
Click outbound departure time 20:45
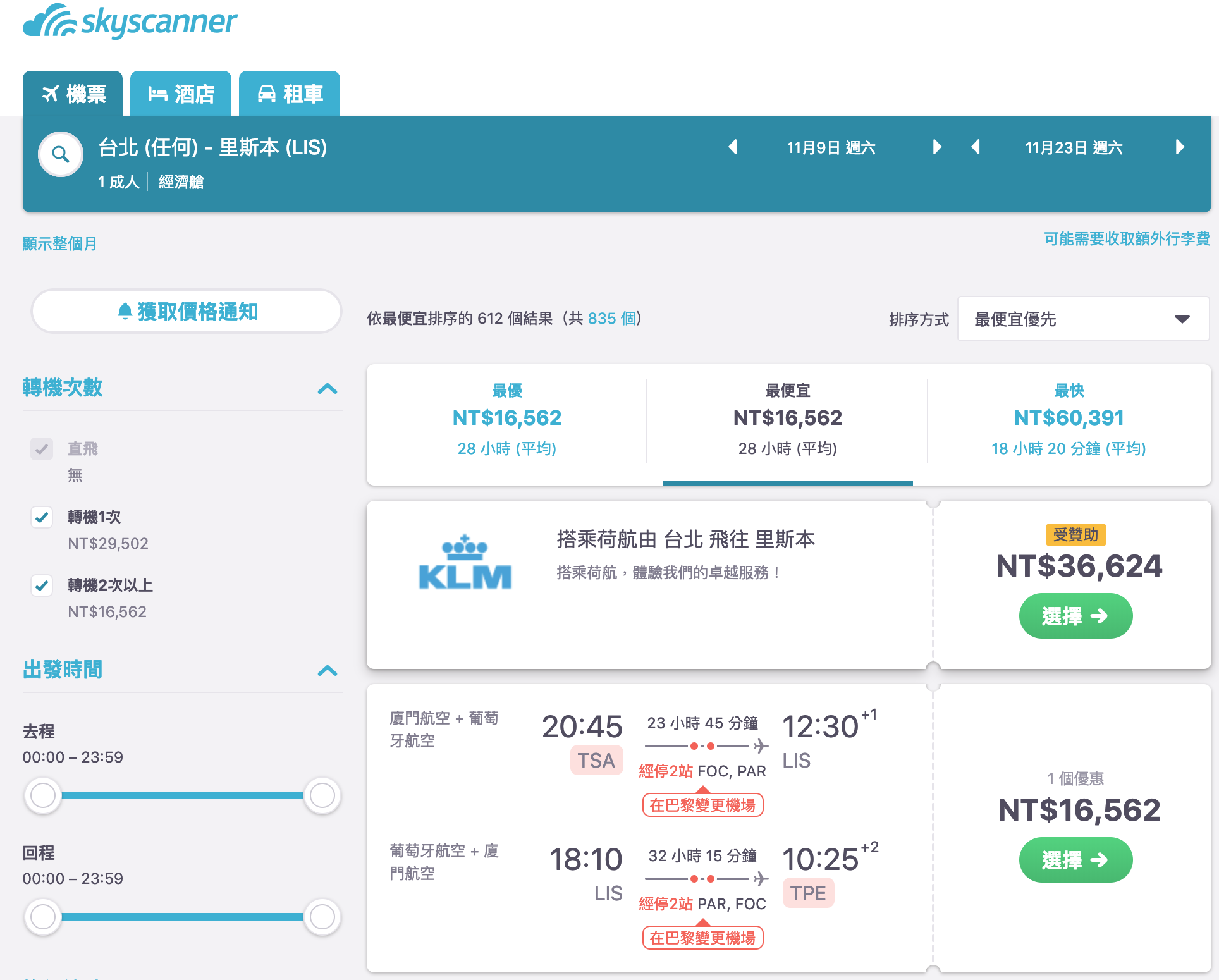point(582,726)
